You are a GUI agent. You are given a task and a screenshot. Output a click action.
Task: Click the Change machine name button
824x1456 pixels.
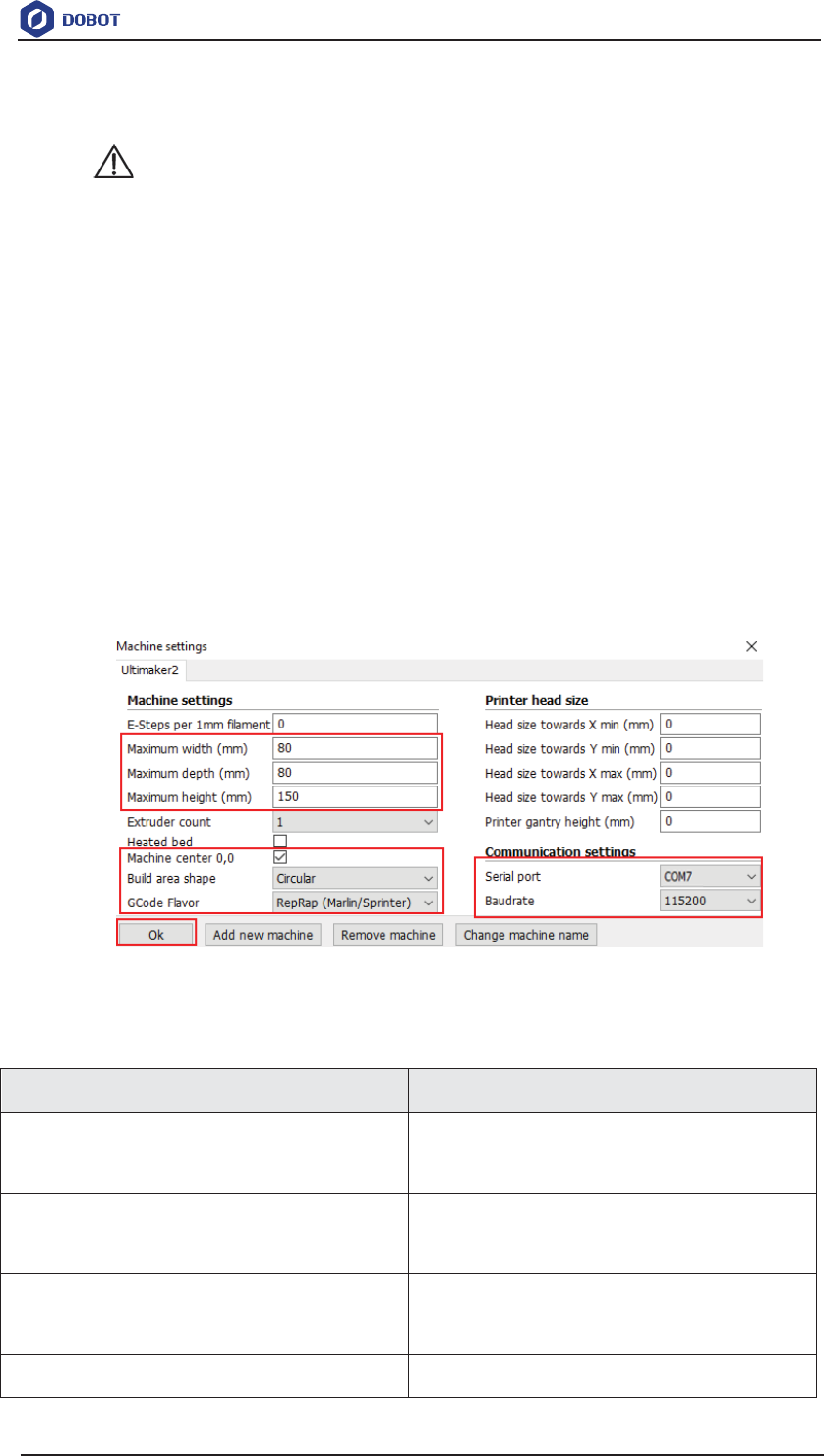point(526,934)
